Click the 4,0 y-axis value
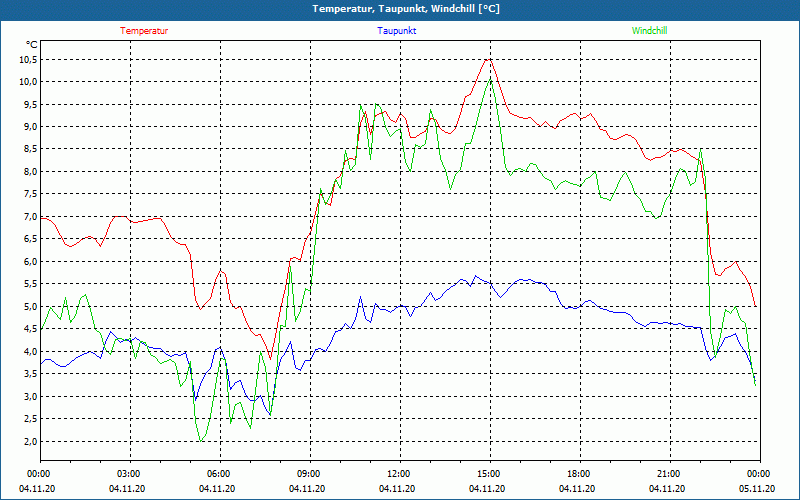Viewport: 800px width, 500px height. point(31,352)
